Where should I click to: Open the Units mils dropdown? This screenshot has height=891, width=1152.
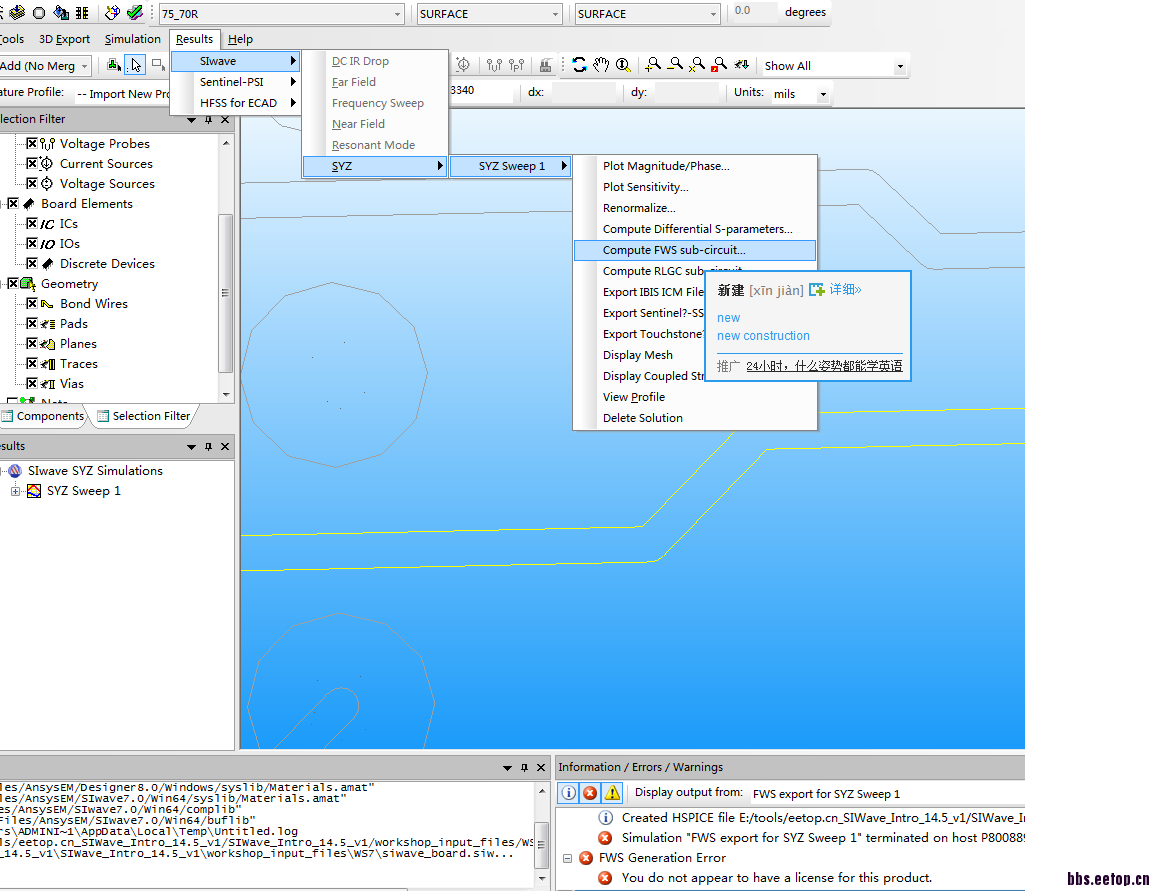pos(823,94)
